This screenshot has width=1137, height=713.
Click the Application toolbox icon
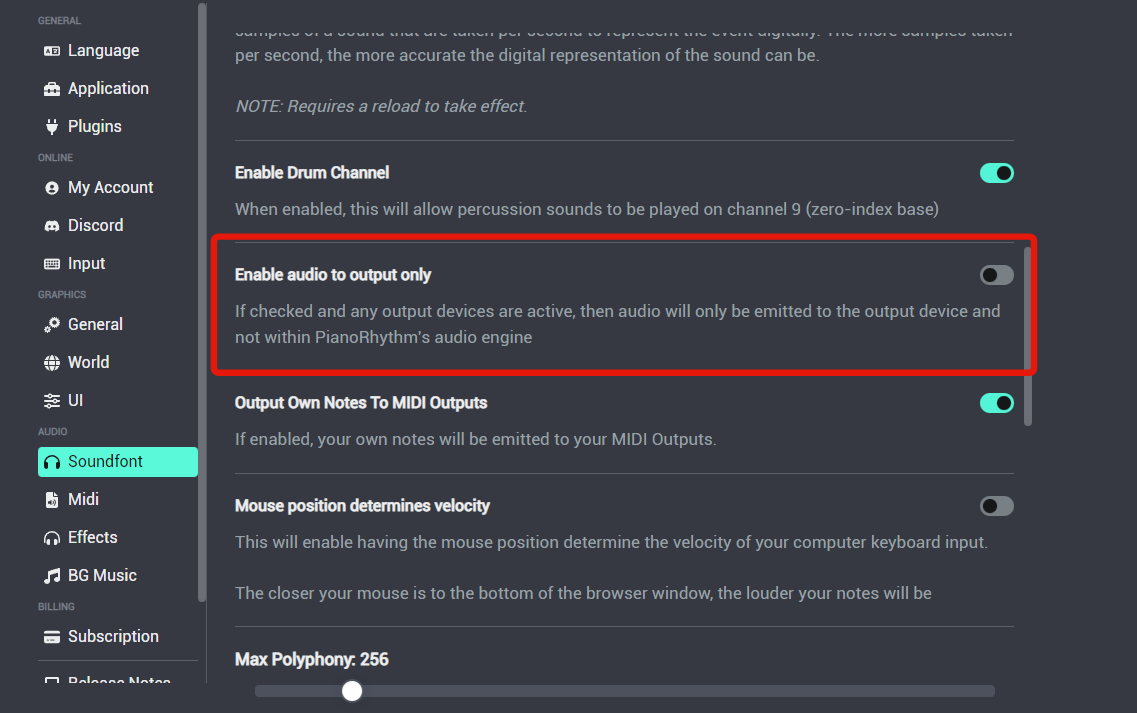51,88
